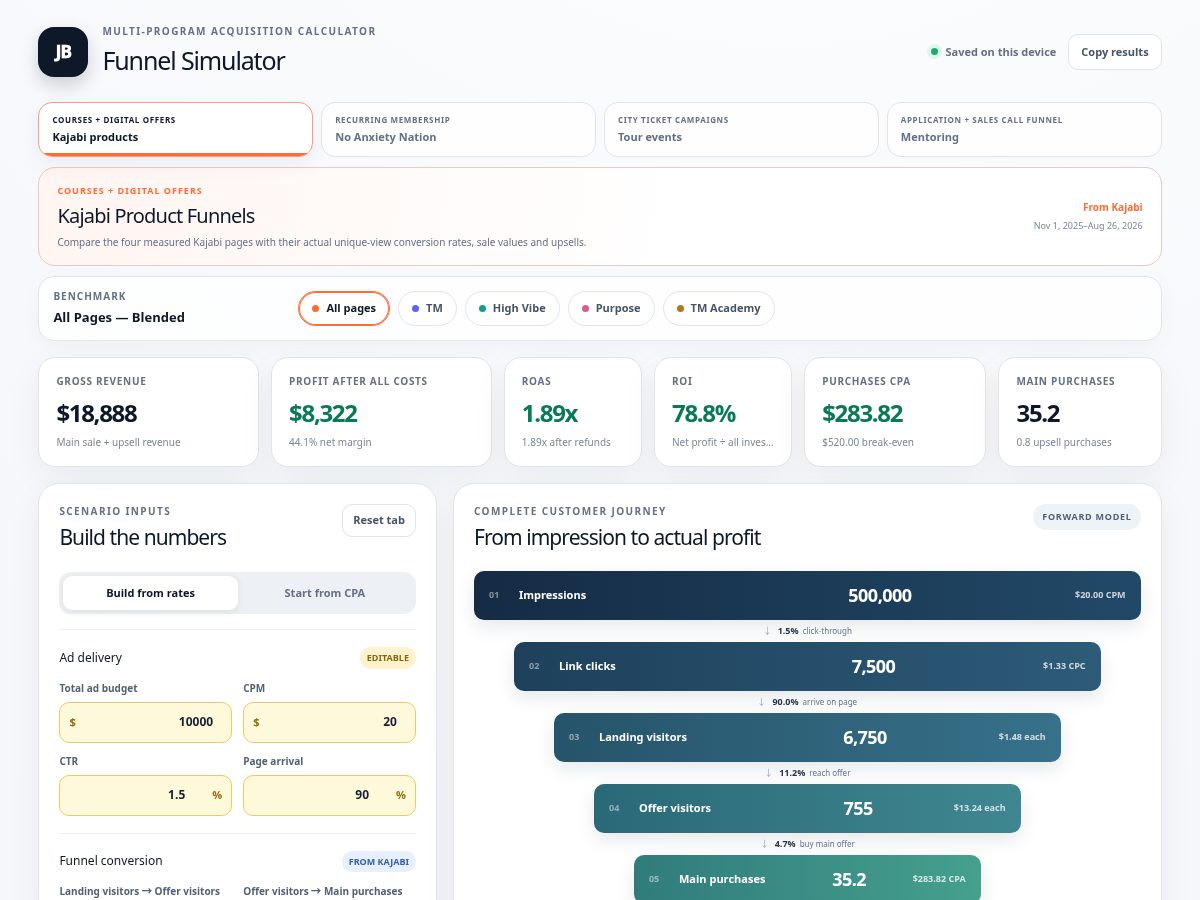The height and width of the screenshot is (900, 1200).
Task: Open the Tour events tab
Action: 741,129
